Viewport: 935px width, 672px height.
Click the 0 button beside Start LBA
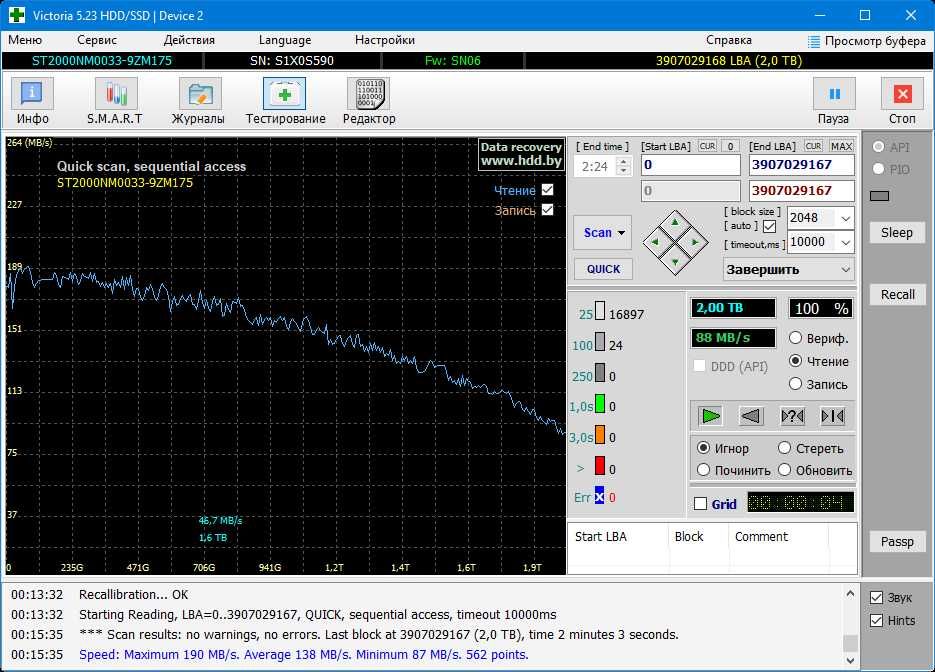[730, 146]
